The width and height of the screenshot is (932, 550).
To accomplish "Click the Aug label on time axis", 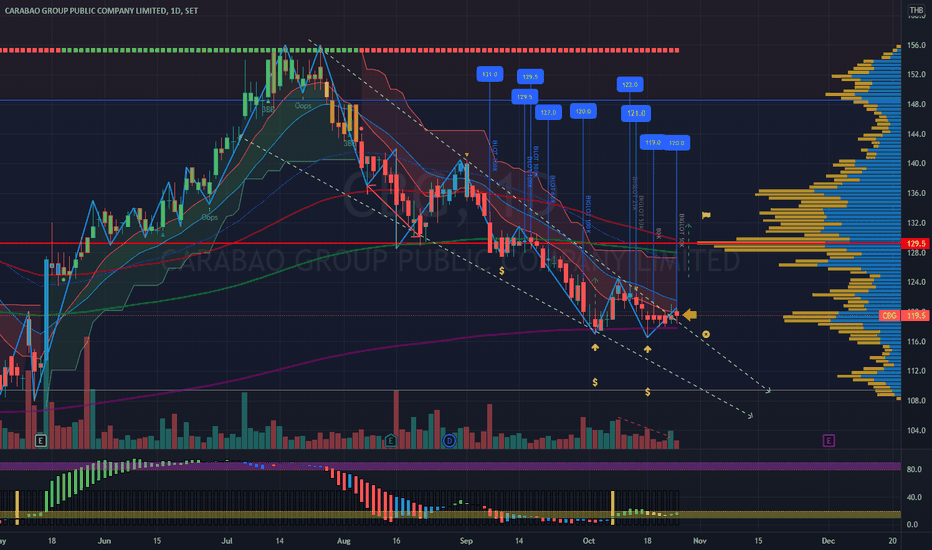I will click(344, 540).
